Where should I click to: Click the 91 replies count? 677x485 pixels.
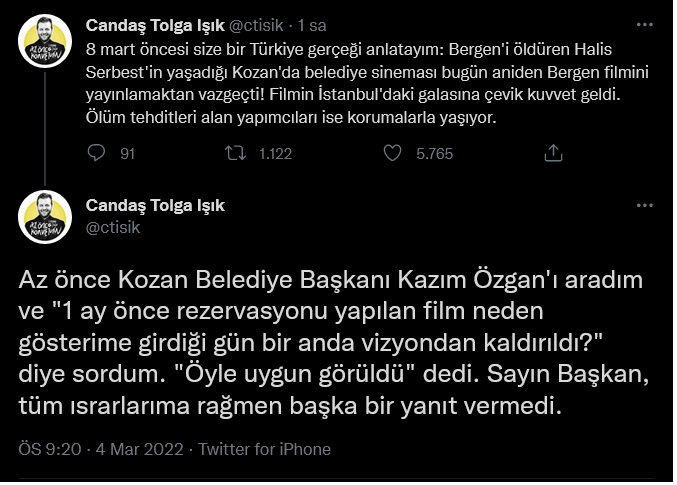pos(127,154)
